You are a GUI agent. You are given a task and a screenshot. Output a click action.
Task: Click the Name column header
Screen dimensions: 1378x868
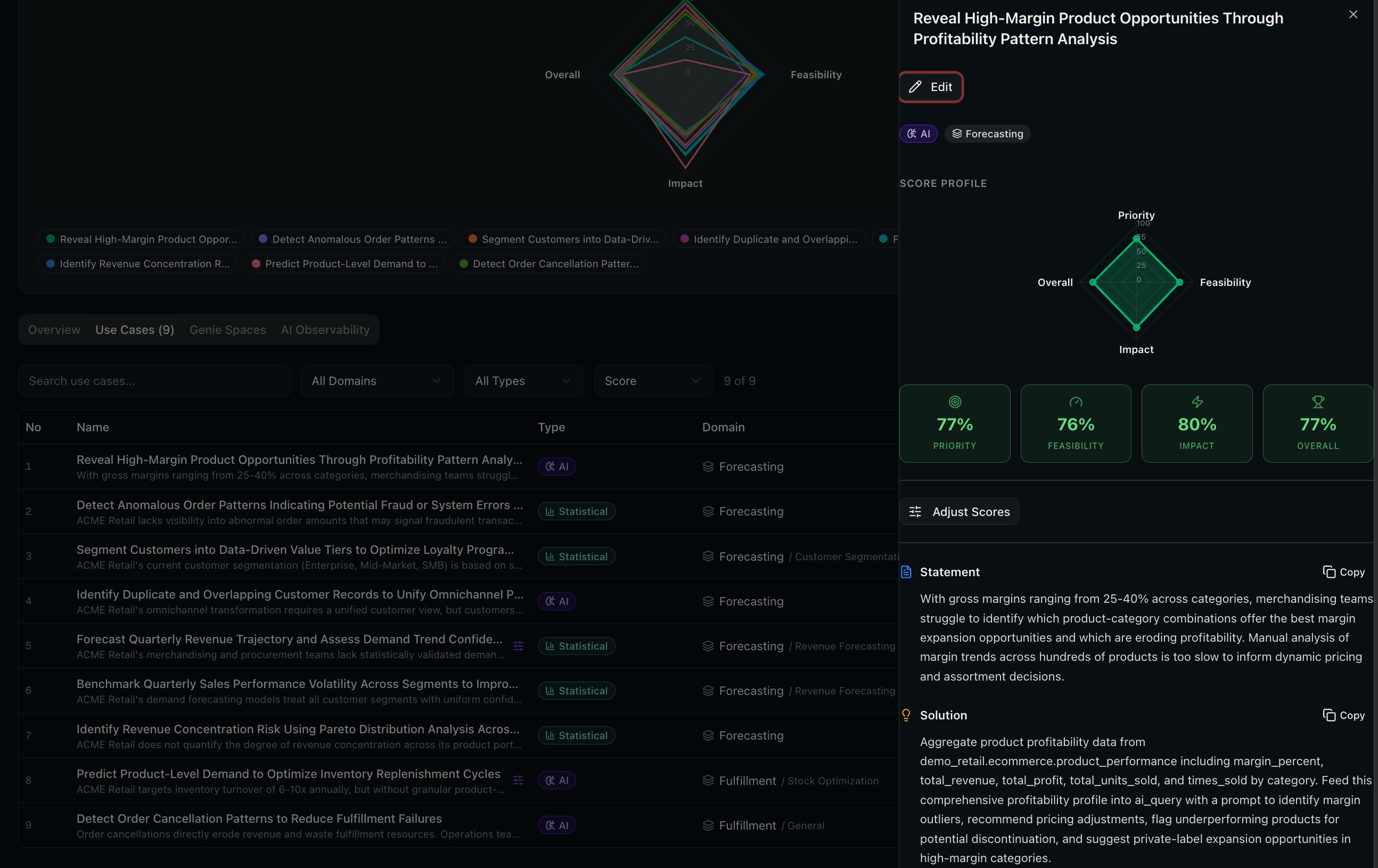[93, 428]
